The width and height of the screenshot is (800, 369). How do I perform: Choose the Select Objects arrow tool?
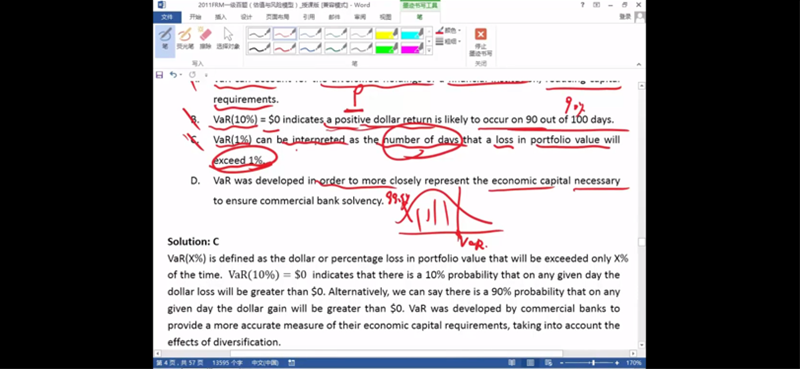[228, 39]
